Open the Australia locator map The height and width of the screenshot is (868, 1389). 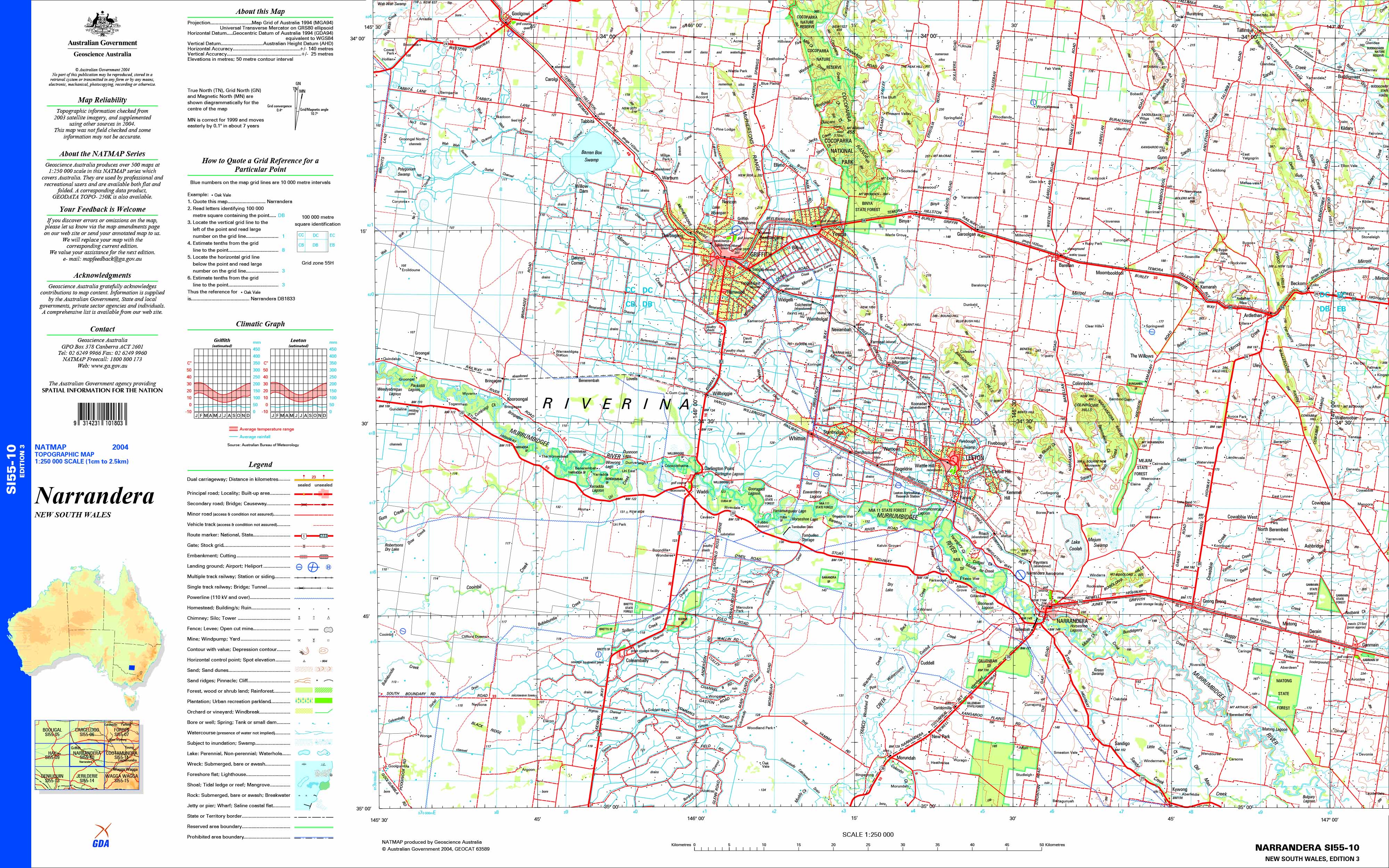coord(86,635)
